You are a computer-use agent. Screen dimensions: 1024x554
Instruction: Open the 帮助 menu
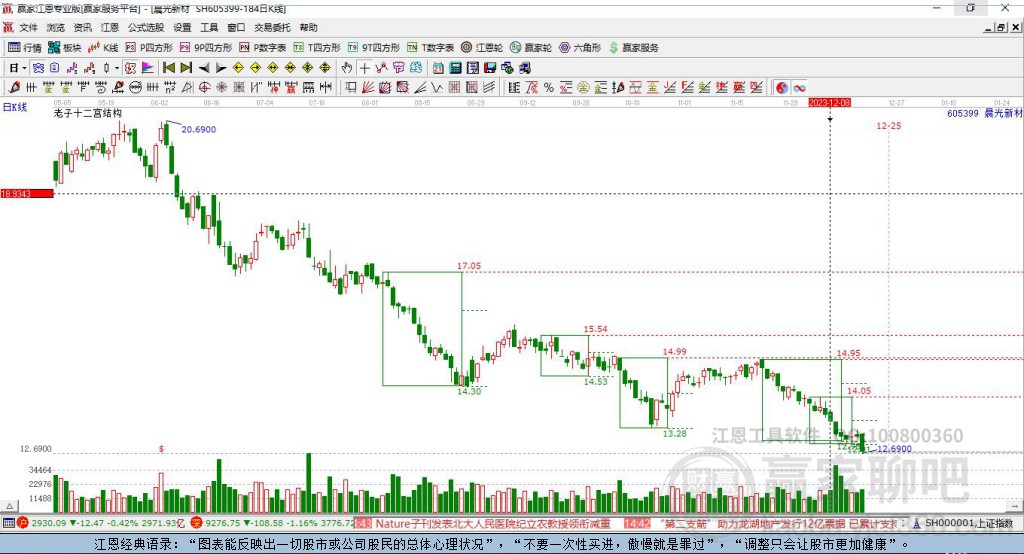pyautogui.click(x=308, y=27)
